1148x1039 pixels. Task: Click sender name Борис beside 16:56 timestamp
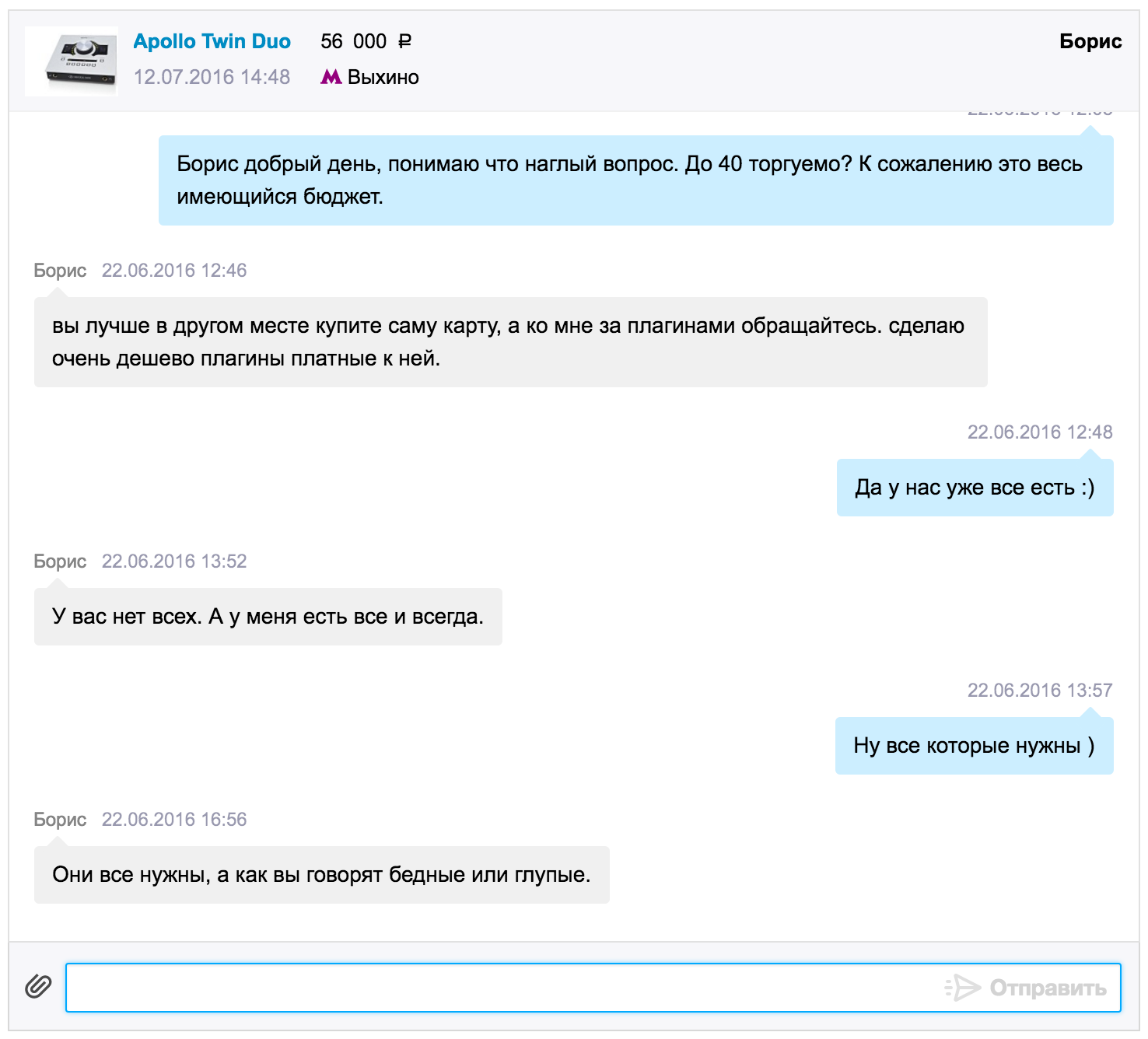(60, 820)
